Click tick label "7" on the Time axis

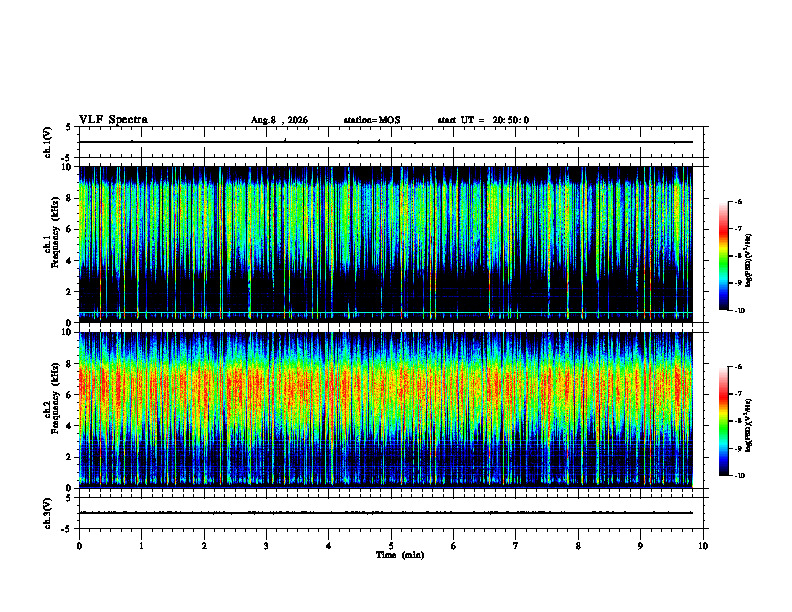click(516, 546)
